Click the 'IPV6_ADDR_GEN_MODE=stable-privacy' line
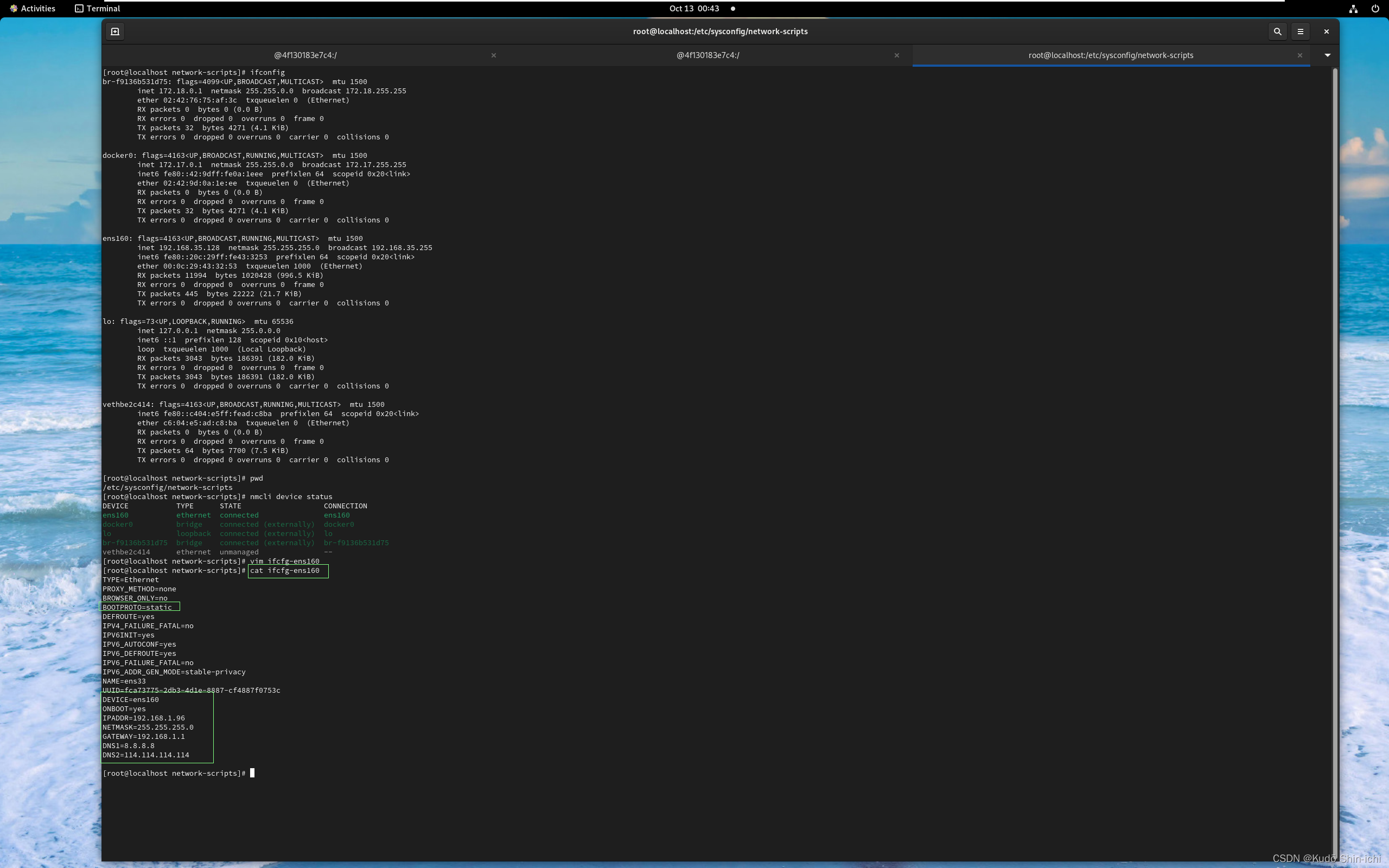 (x=174, y=672)
